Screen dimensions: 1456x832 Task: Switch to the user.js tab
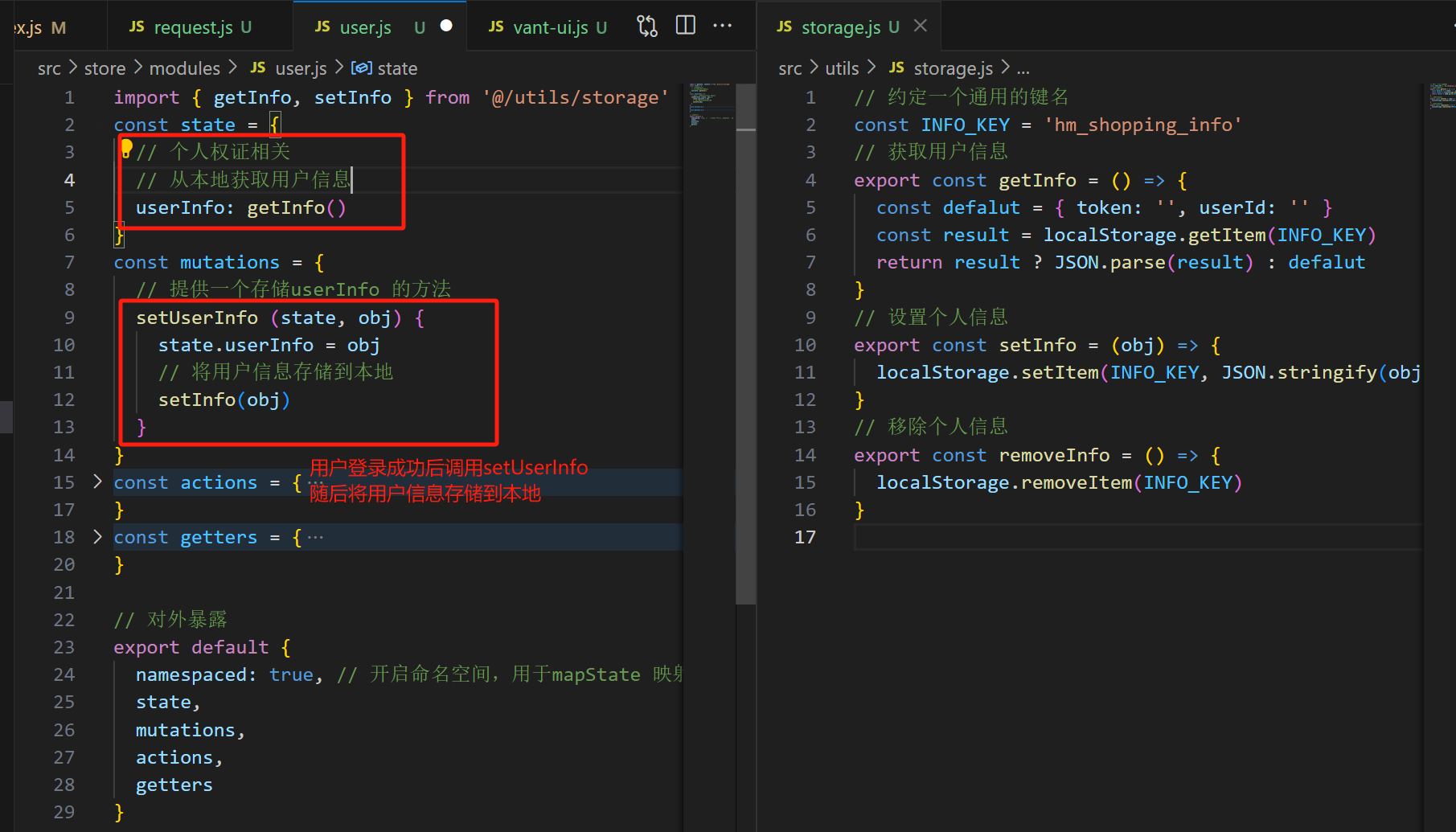(365, 27)
